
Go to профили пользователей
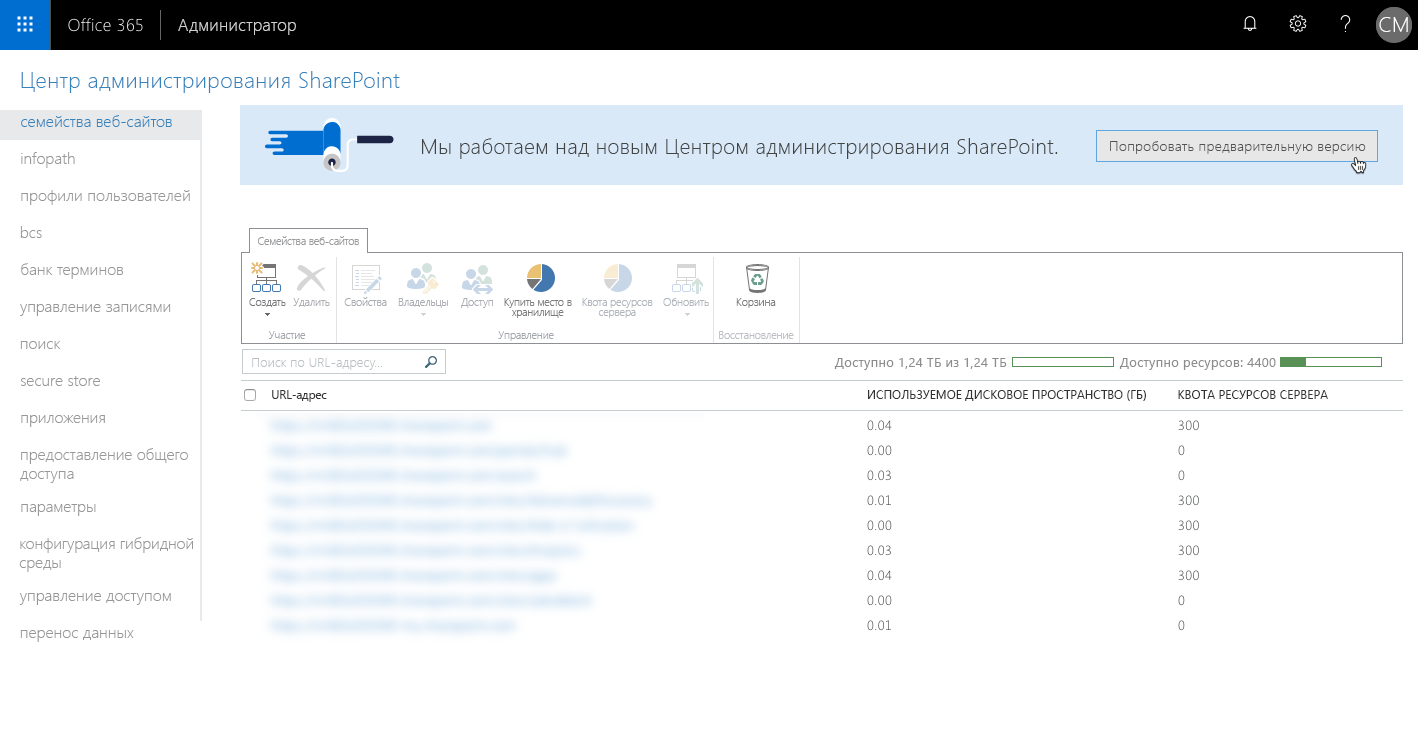click(x=105, y=196)
